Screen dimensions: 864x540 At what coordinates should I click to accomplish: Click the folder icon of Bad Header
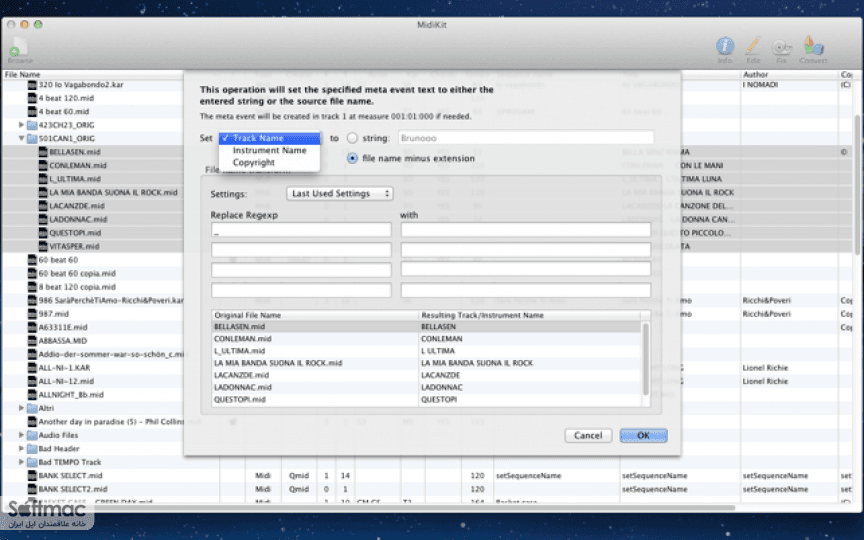tap(32, 449)
